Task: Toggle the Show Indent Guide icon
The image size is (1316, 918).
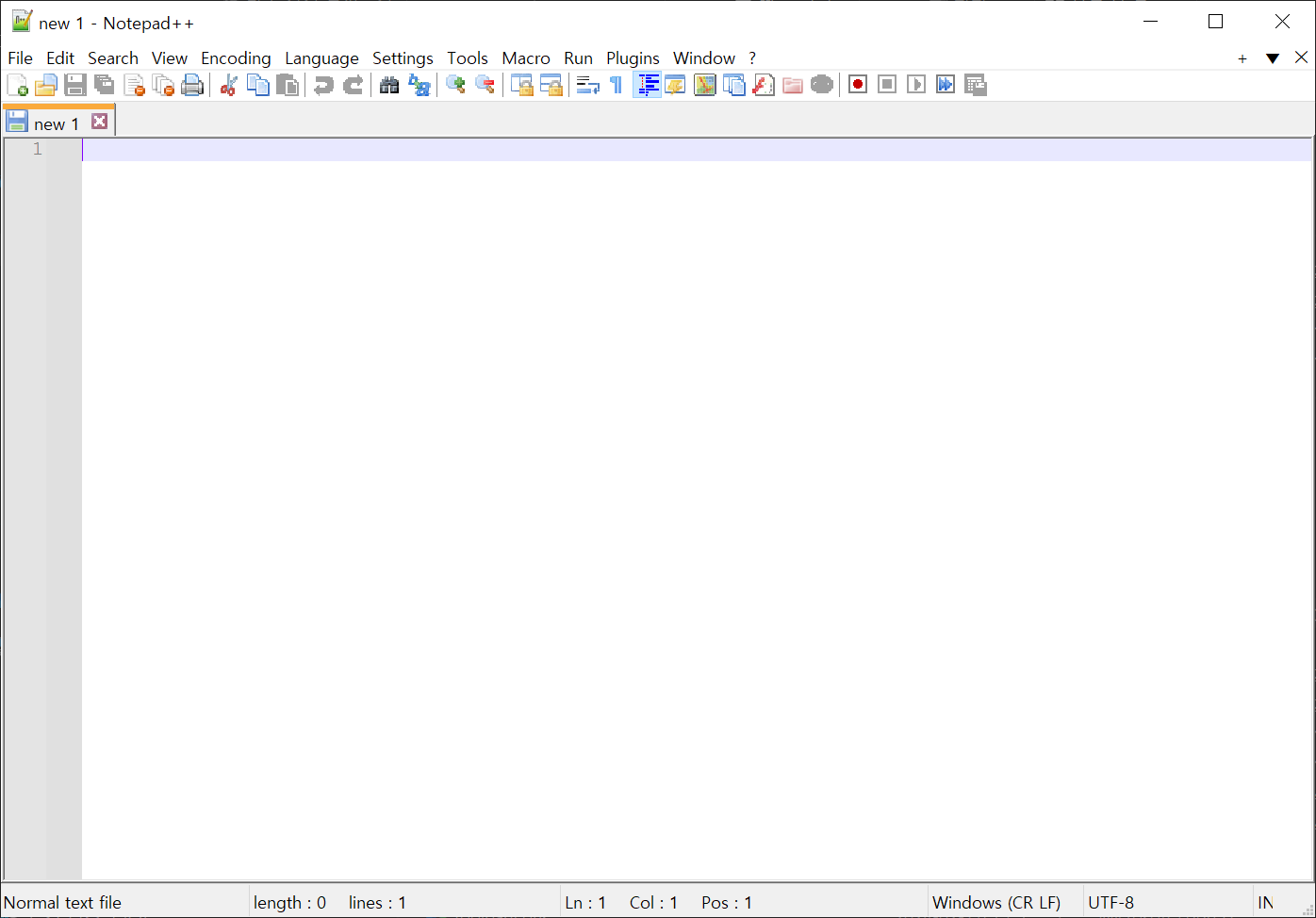Action: click(x=648, y=84)
